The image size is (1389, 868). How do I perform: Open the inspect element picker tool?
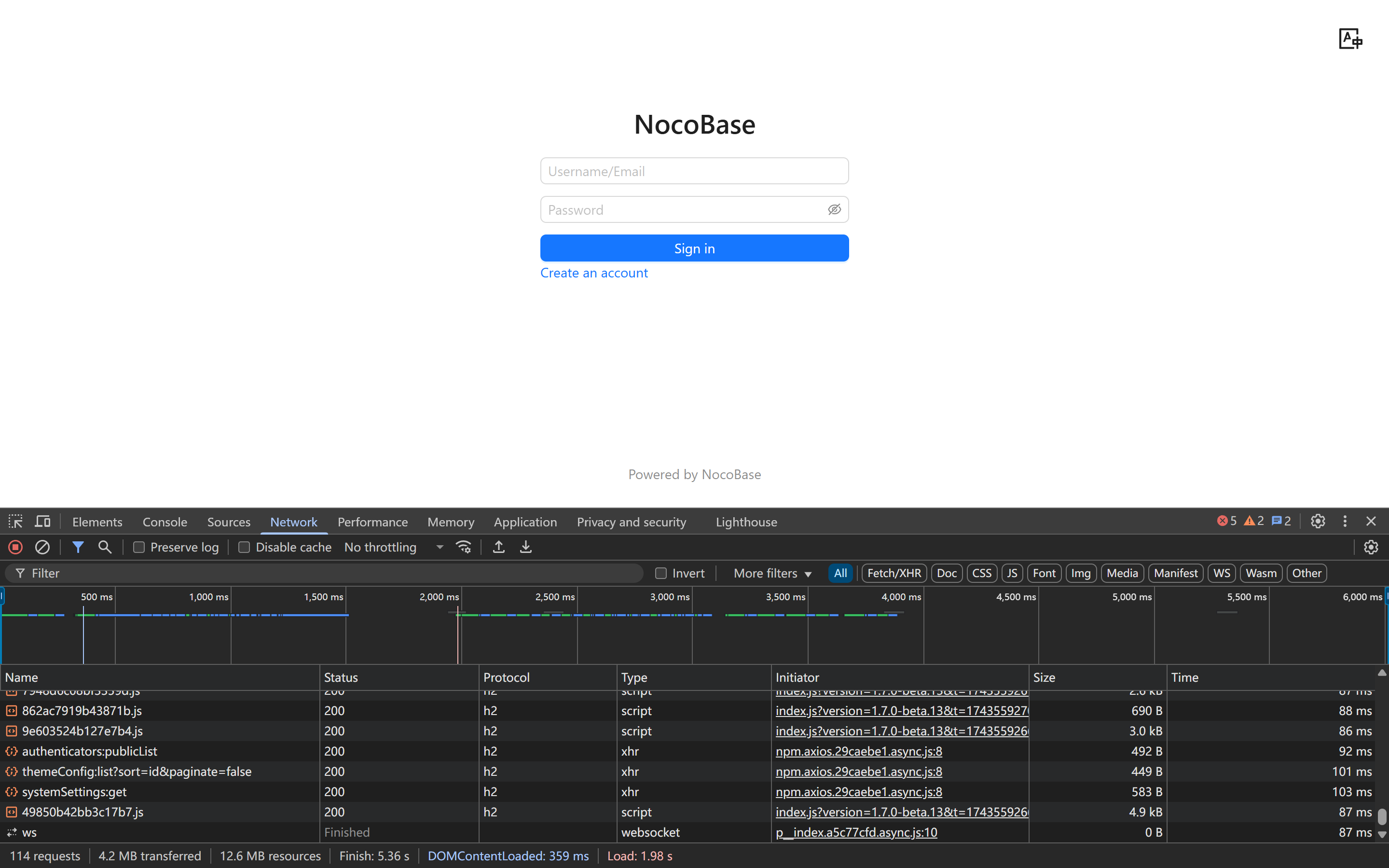[15, 521]
